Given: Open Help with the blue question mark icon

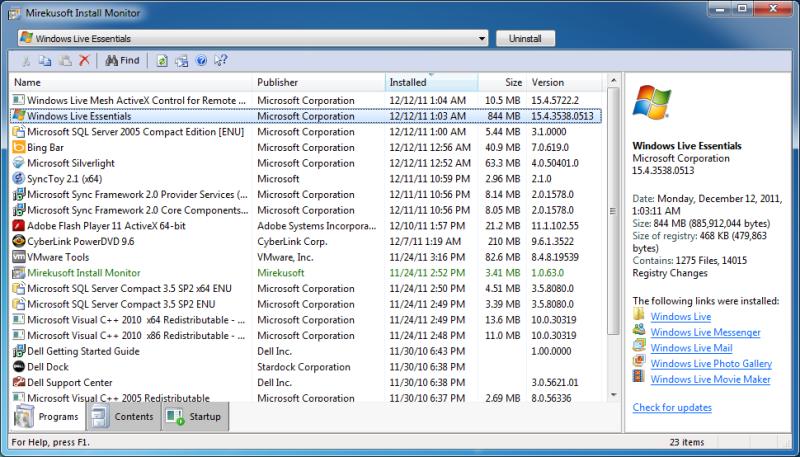Looking at the screenshot, I should [201, 61].
